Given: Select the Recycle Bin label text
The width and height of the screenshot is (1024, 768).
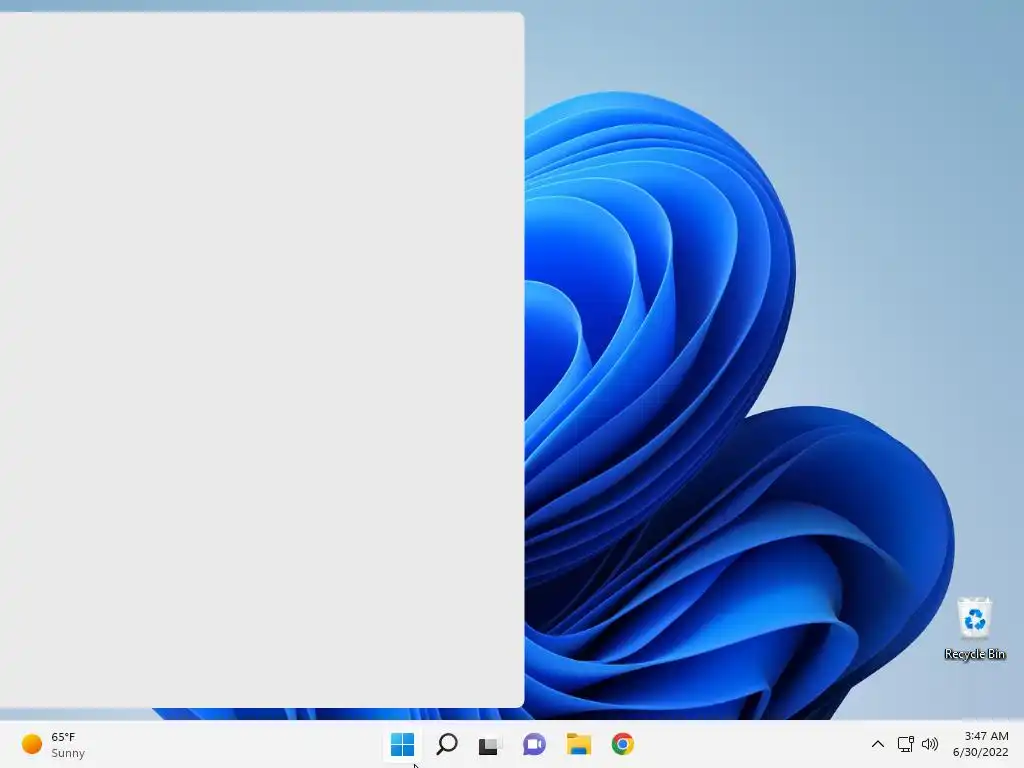Looking at the screenshot, I should point(974,654).
